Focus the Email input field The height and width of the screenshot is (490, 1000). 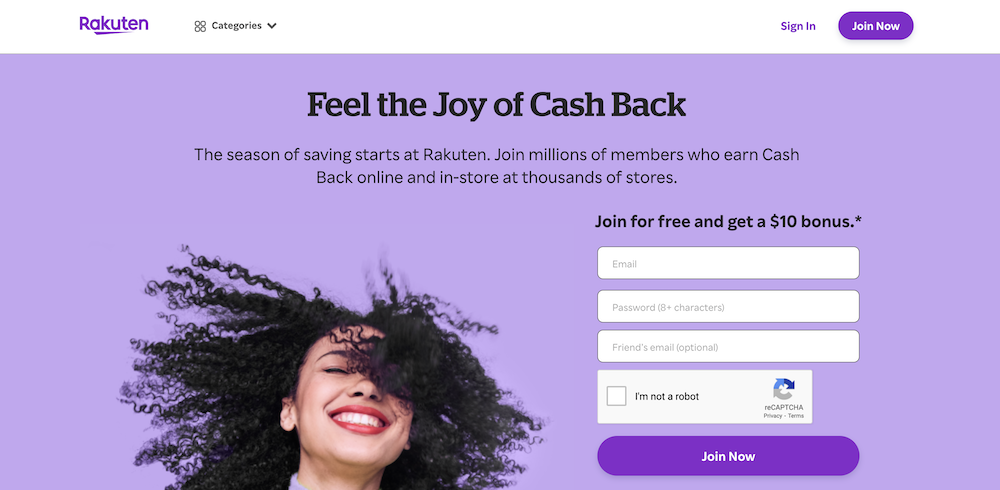[x=728, y=264]
